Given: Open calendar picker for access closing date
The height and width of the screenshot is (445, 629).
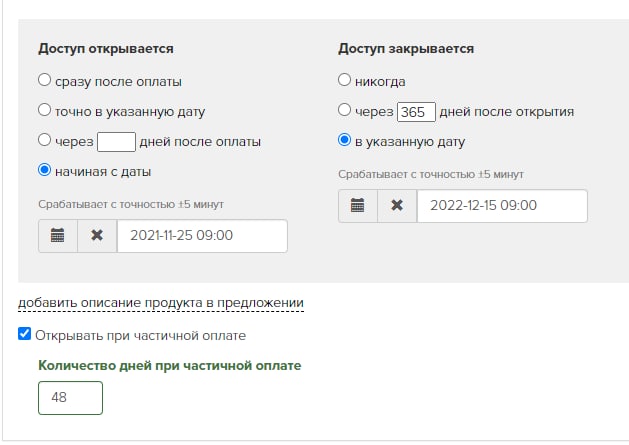Looking at the screenshot, I should (358, 205).
